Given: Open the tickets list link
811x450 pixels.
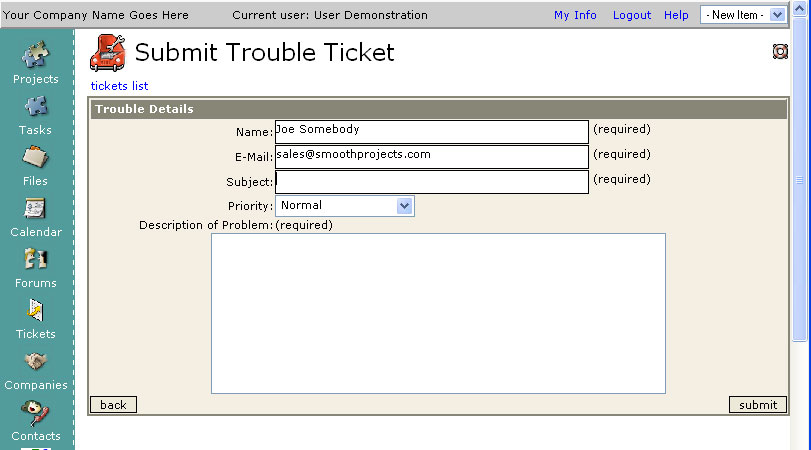Looking at the screenshot, I should pyautogui.click(x=119, y=86).
